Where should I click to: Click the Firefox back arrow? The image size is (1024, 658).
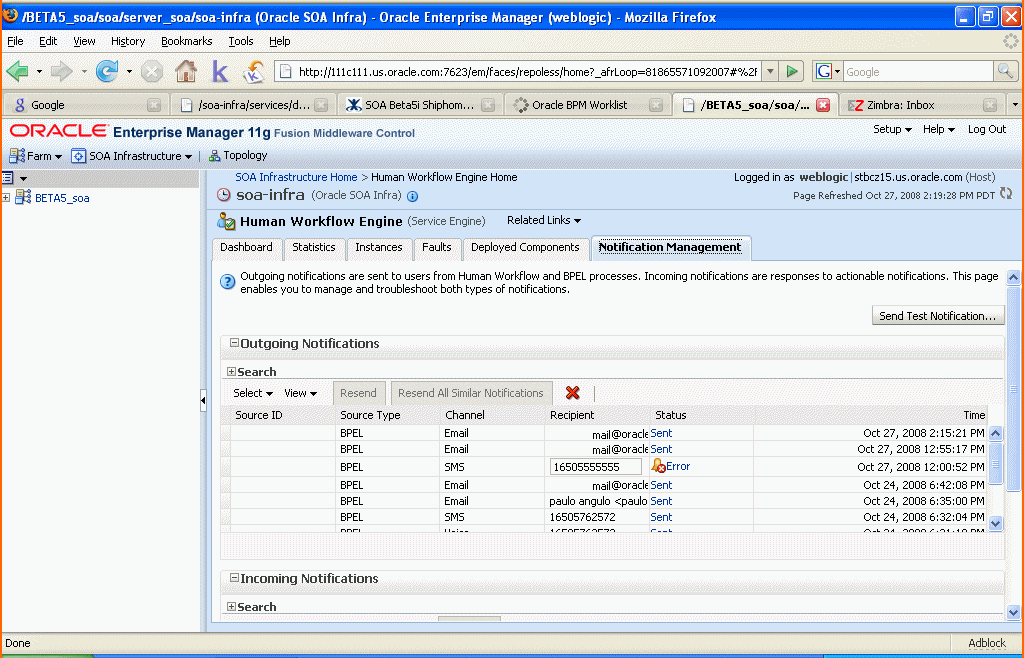[18, 71]
